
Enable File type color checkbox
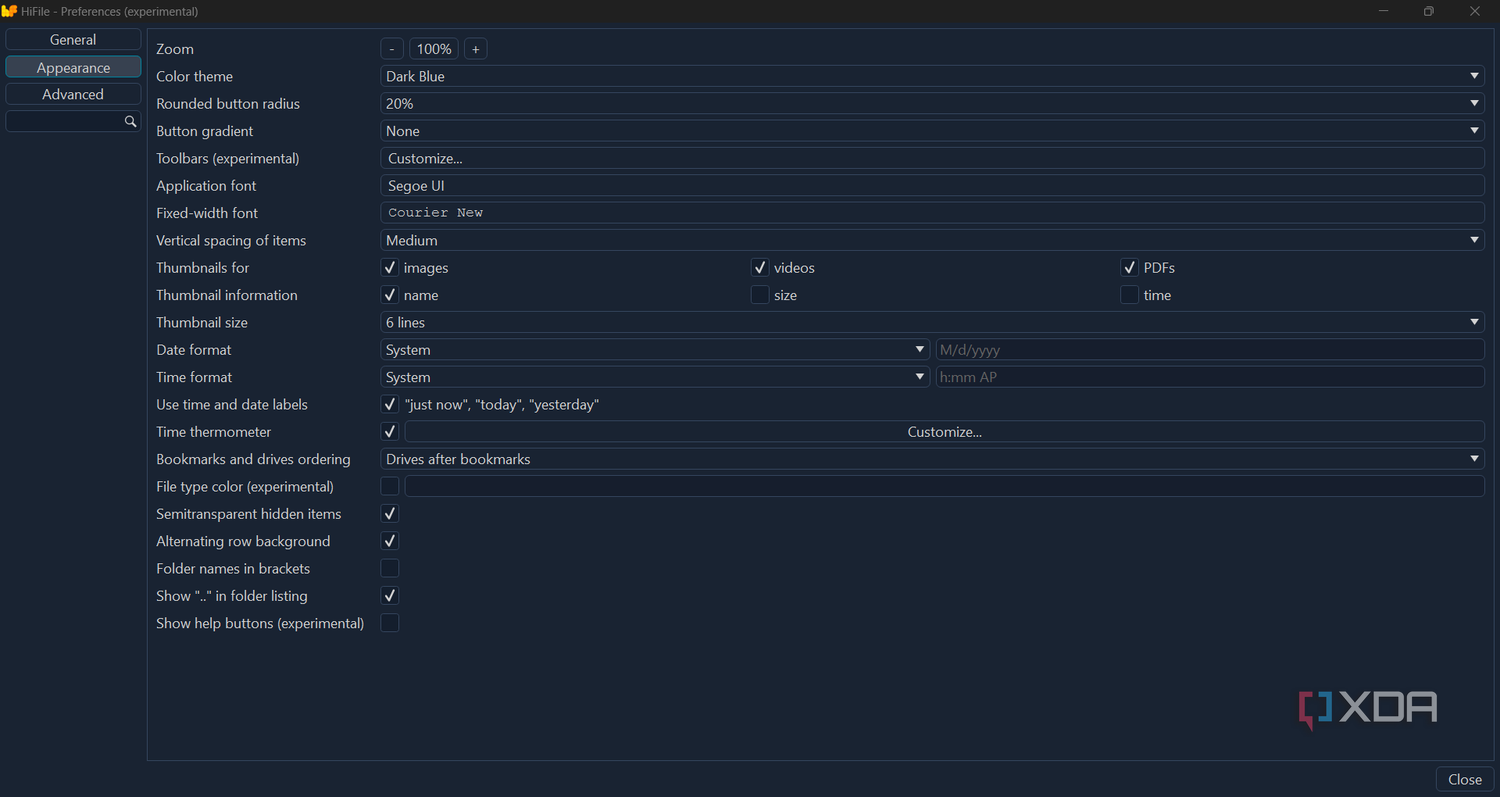390,487
